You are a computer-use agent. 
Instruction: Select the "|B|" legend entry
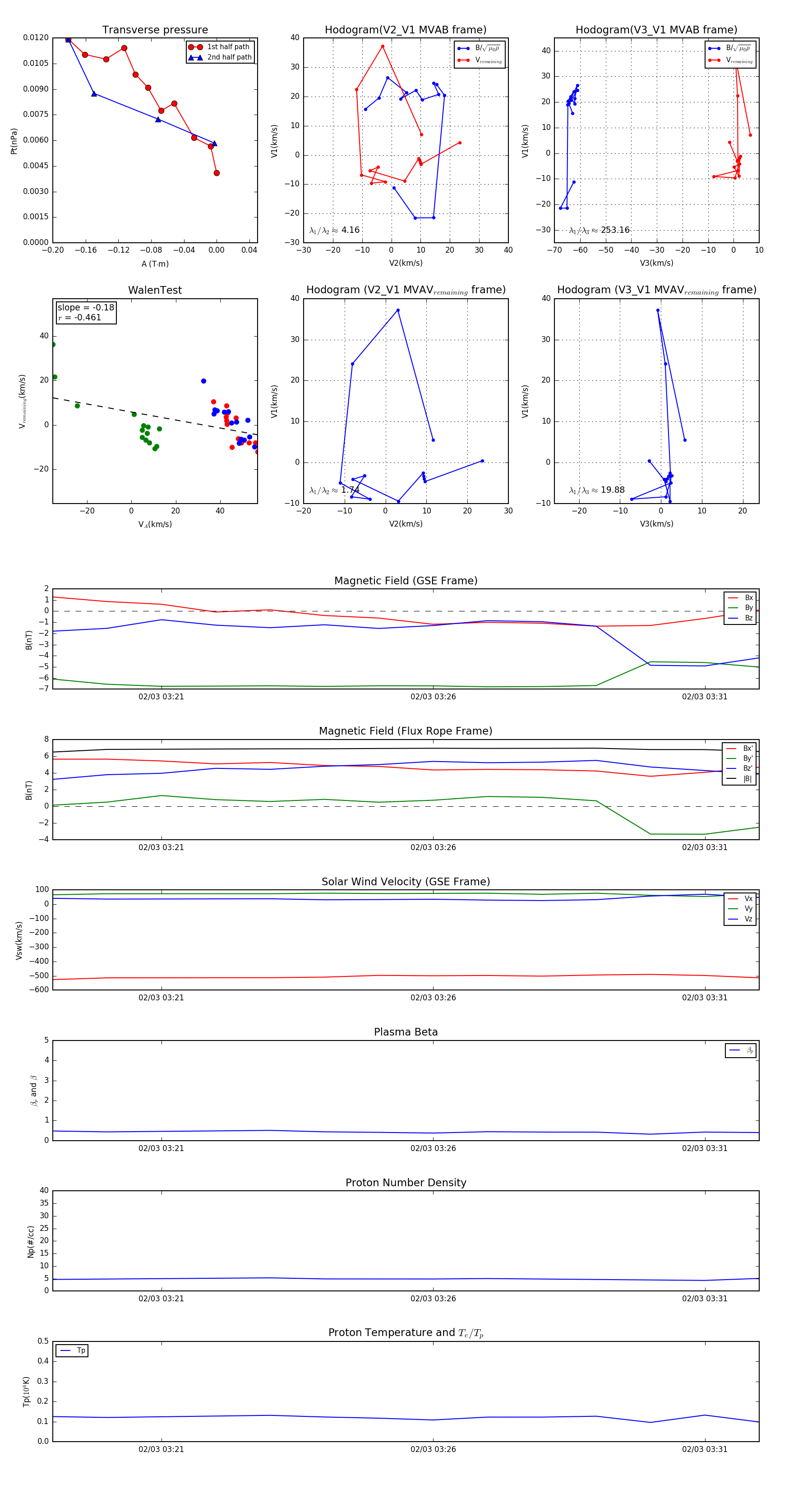pos(739,779)
